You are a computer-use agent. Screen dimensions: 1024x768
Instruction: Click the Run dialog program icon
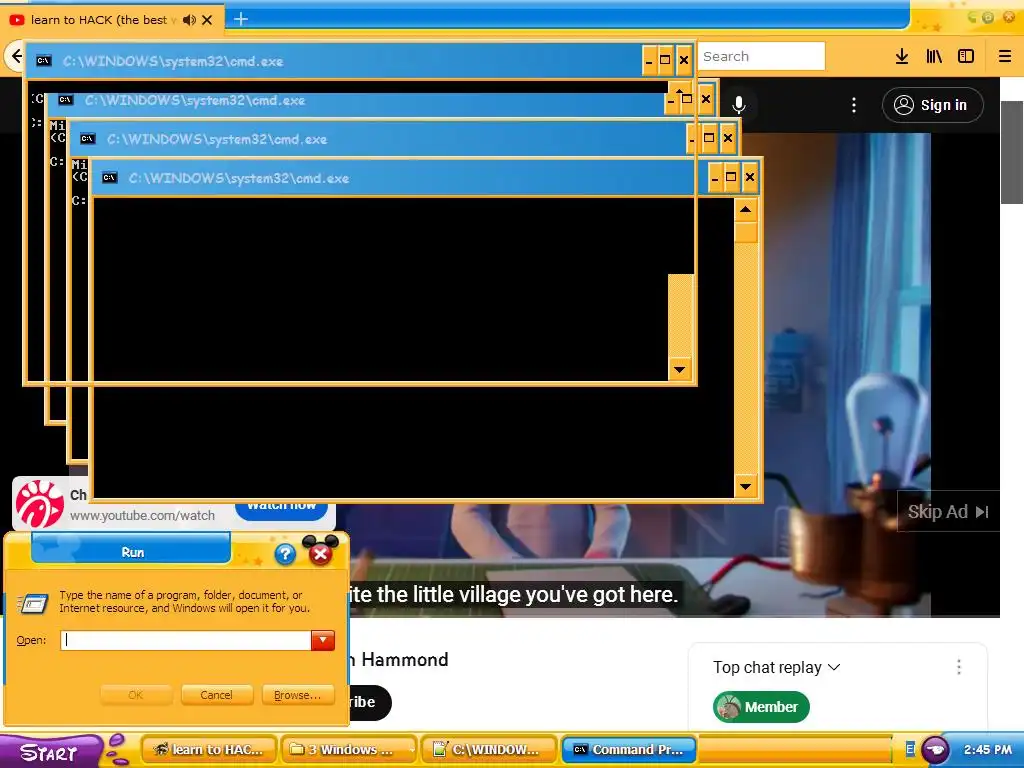(x=33, y=603)
